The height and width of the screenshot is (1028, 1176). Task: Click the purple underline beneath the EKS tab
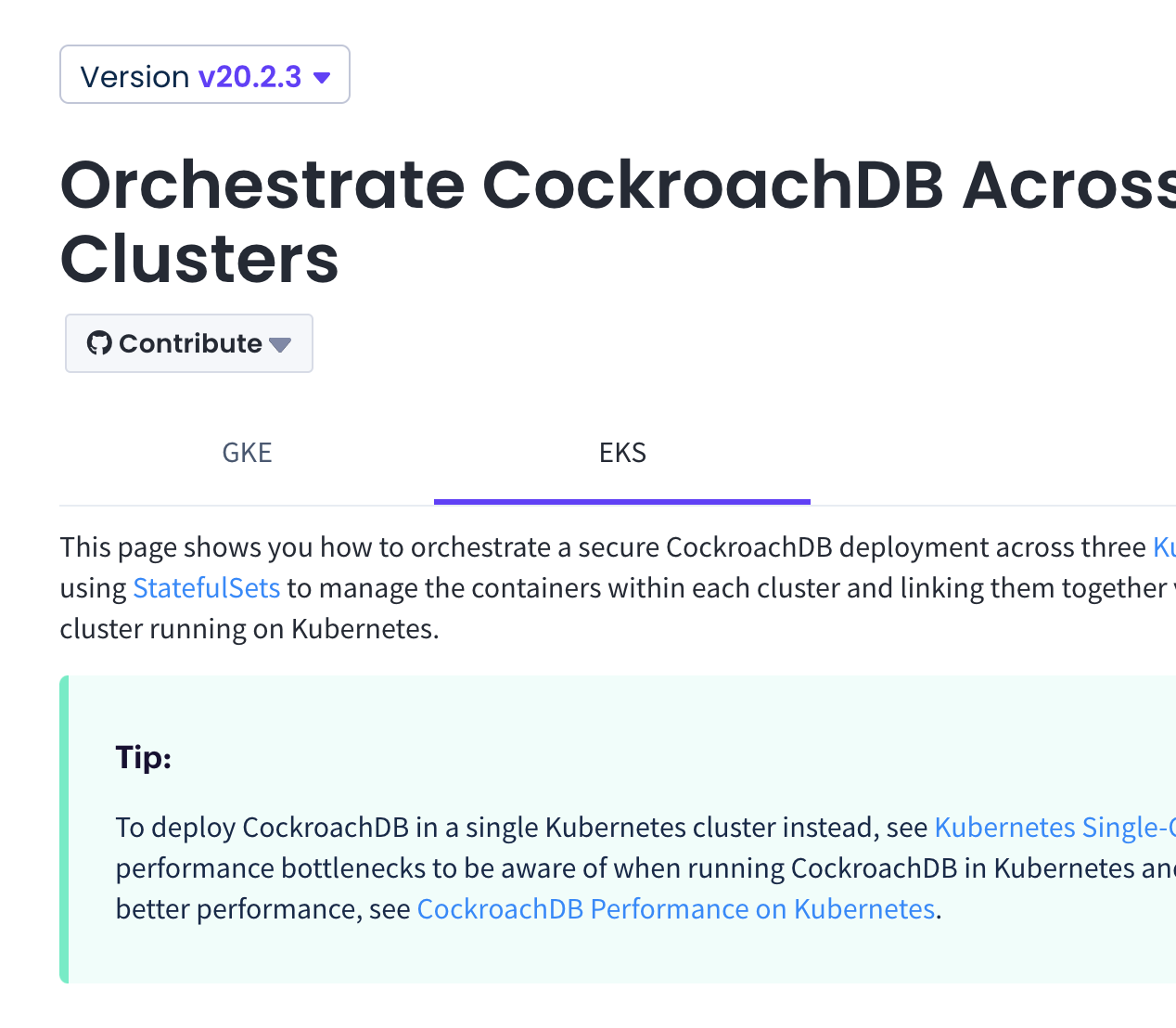[621, 501]
